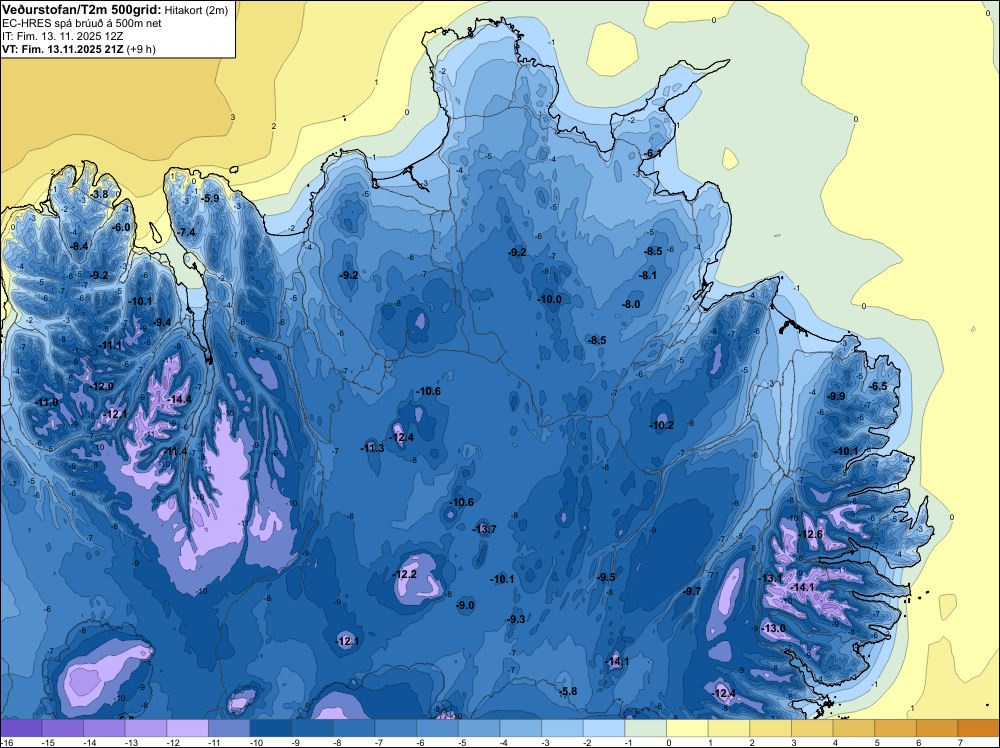Click the '7' legend scale label
Viewport: 1000px width, 748px height.
click(960, 742)
